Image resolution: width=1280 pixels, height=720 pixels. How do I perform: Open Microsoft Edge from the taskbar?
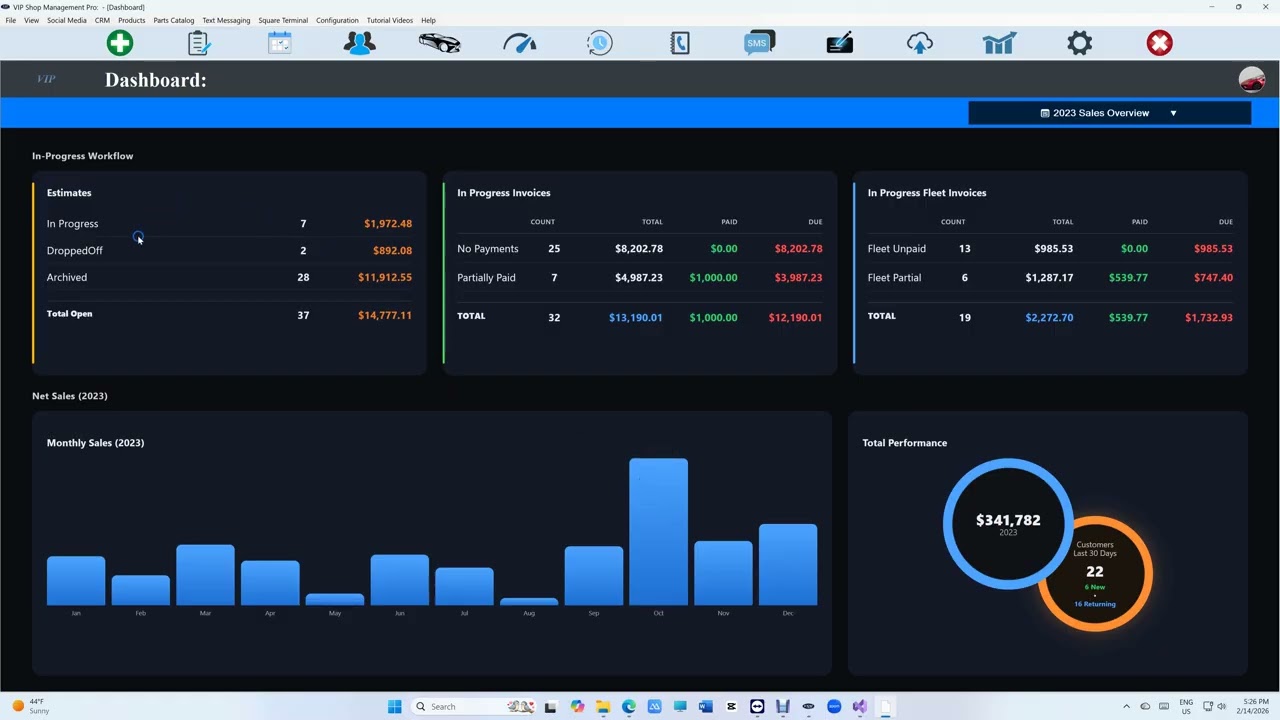click(x=628, y=707)
